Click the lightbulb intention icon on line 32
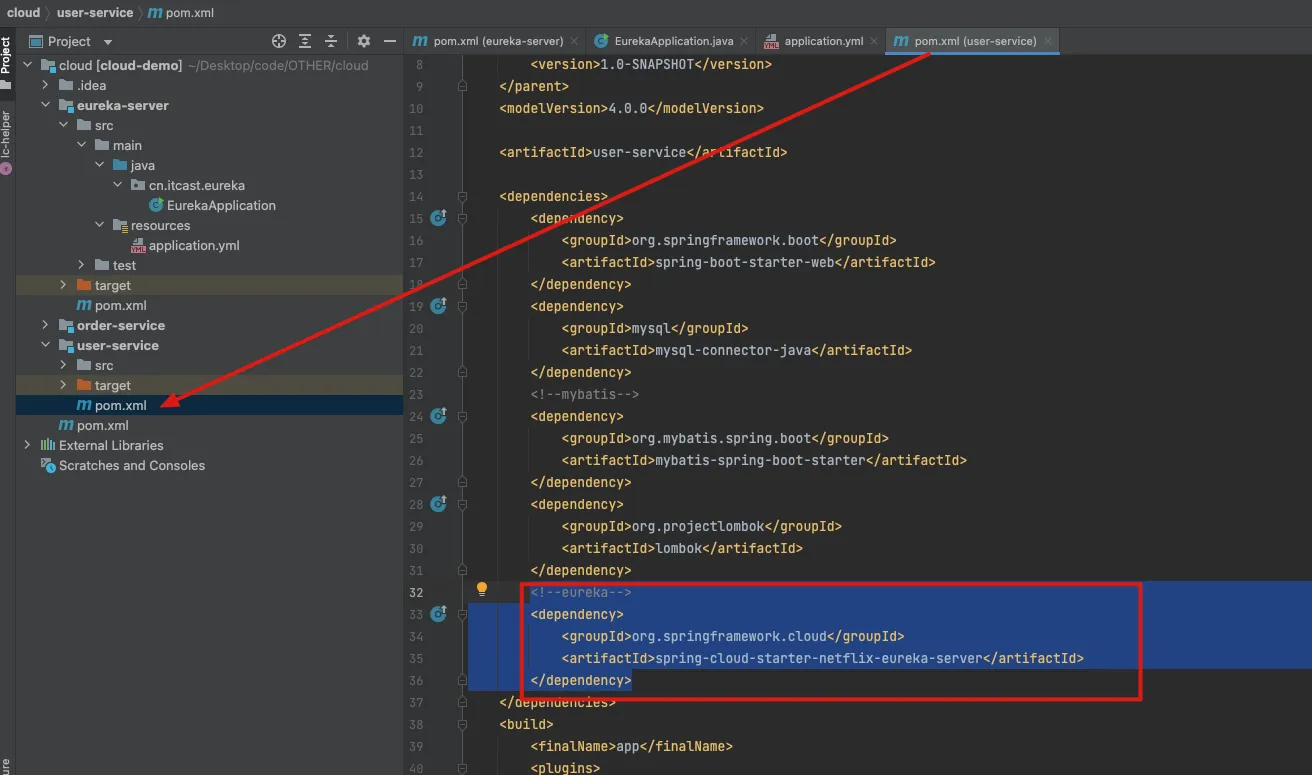Image resolution: width=1312 pixels, height=775 pixels. (x=481, y=589)
